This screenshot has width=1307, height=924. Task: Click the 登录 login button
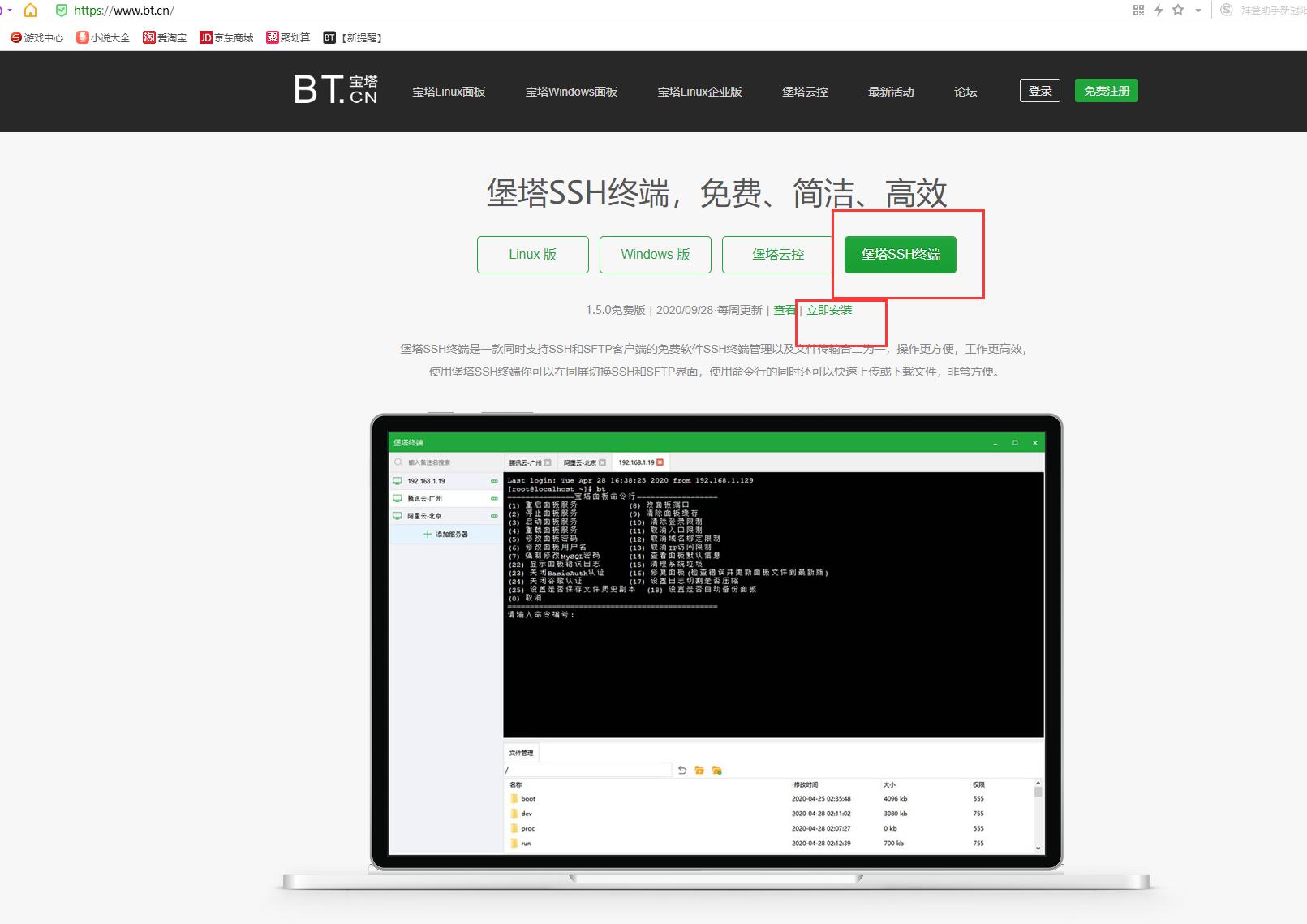1040,91
